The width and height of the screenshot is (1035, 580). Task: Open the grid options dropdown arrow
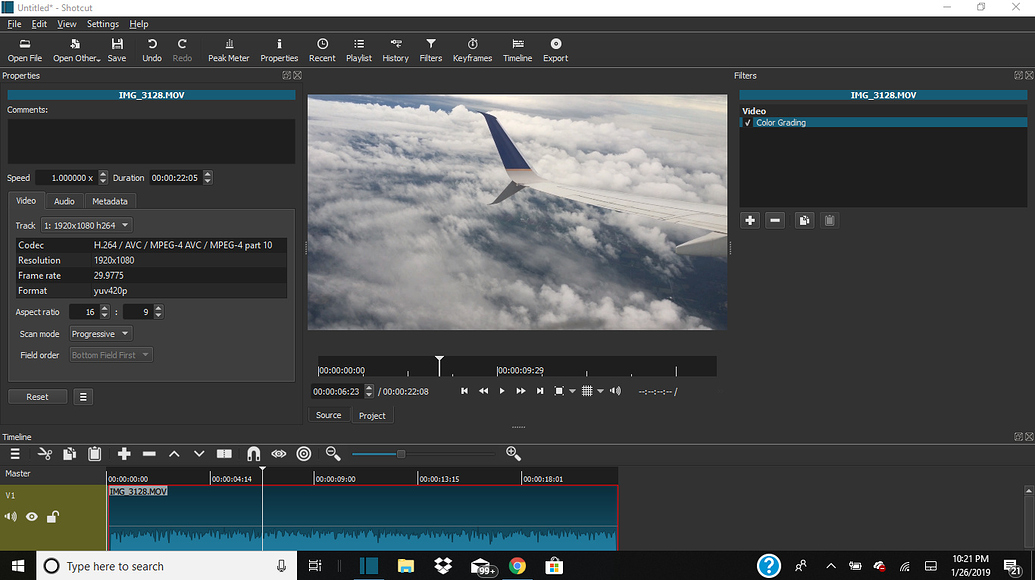pos(600,391)
